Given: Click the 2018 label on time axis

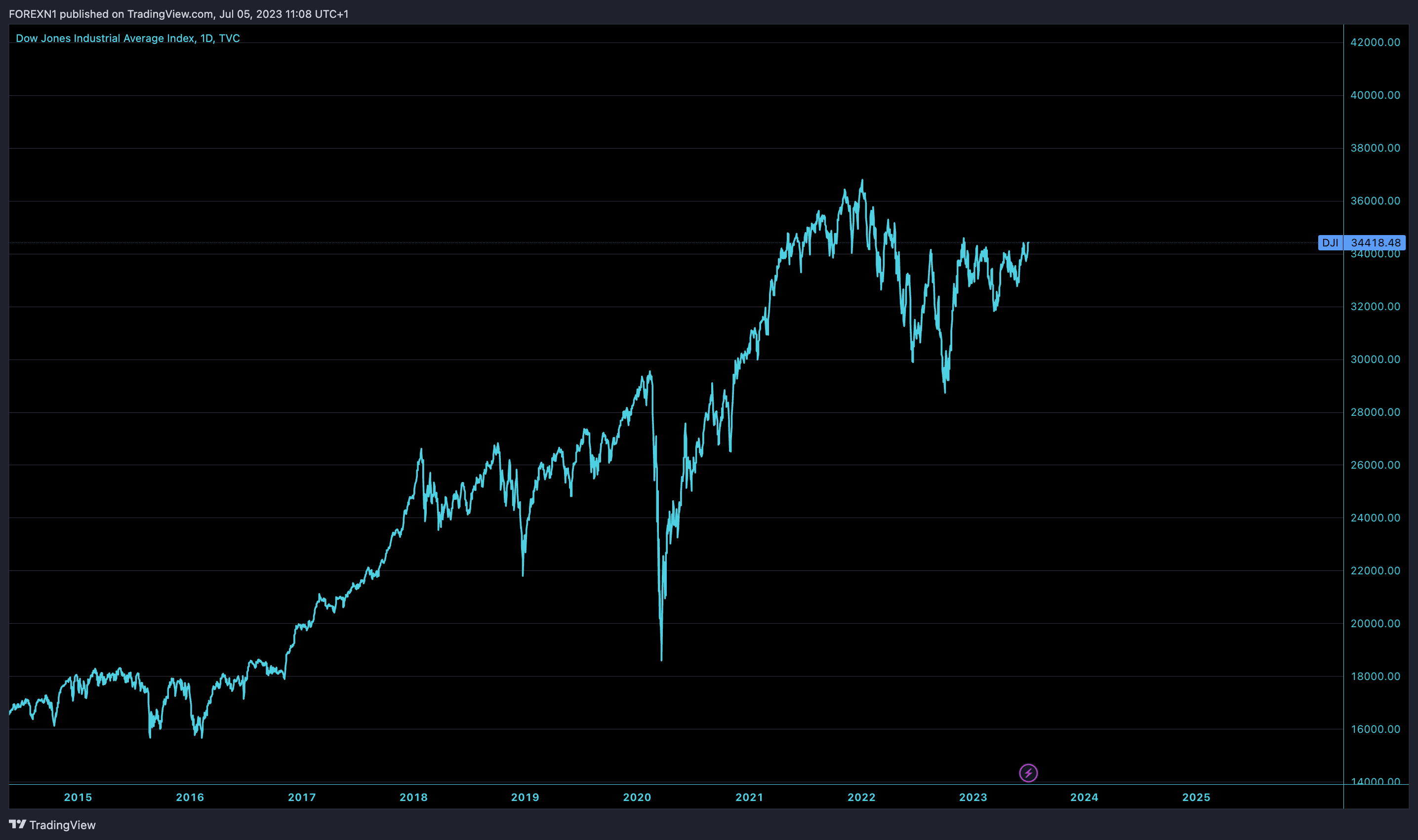Looking at the screenshot, I should point(414,797).
